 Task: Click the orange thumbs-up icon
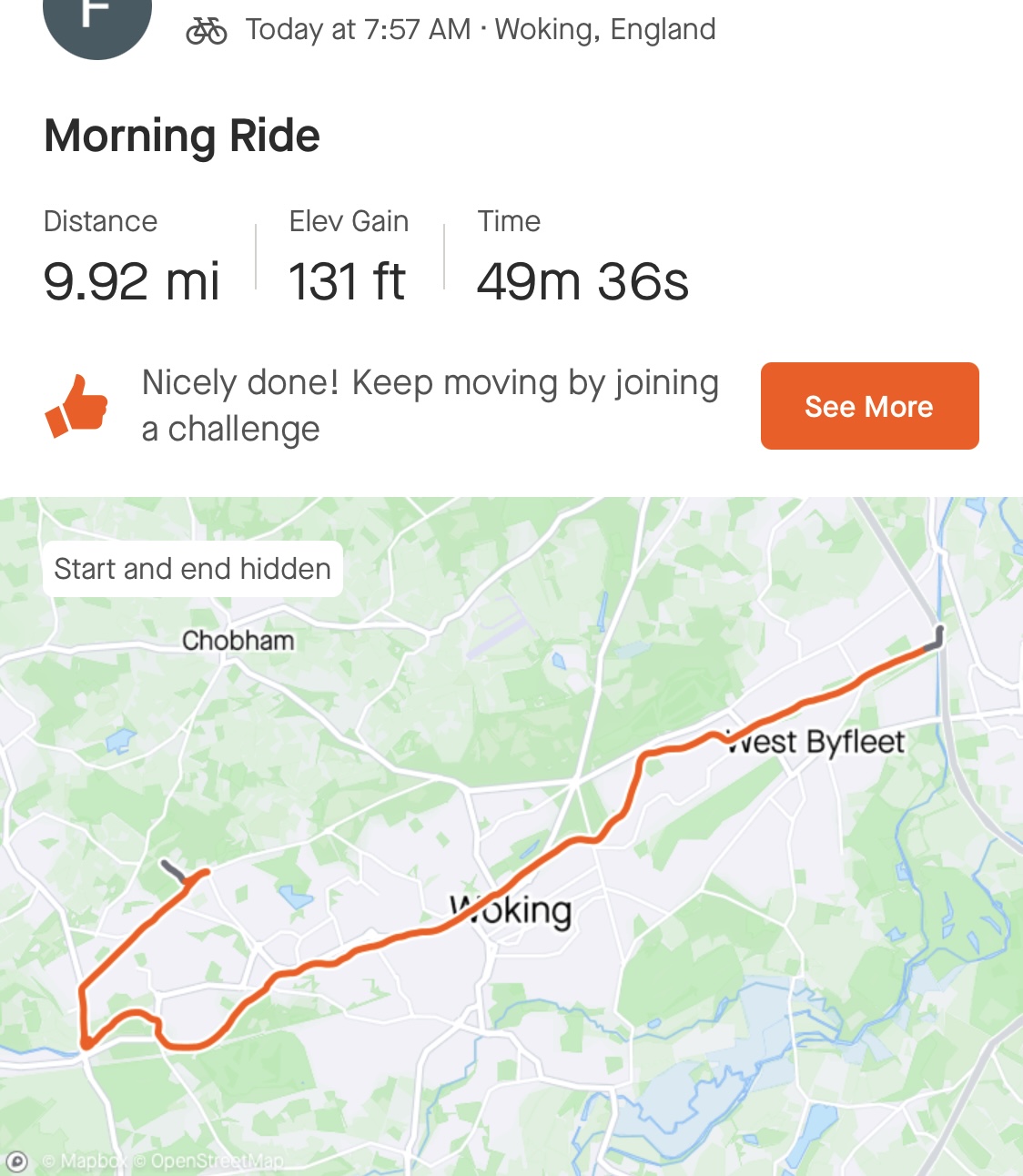[77, 406]
